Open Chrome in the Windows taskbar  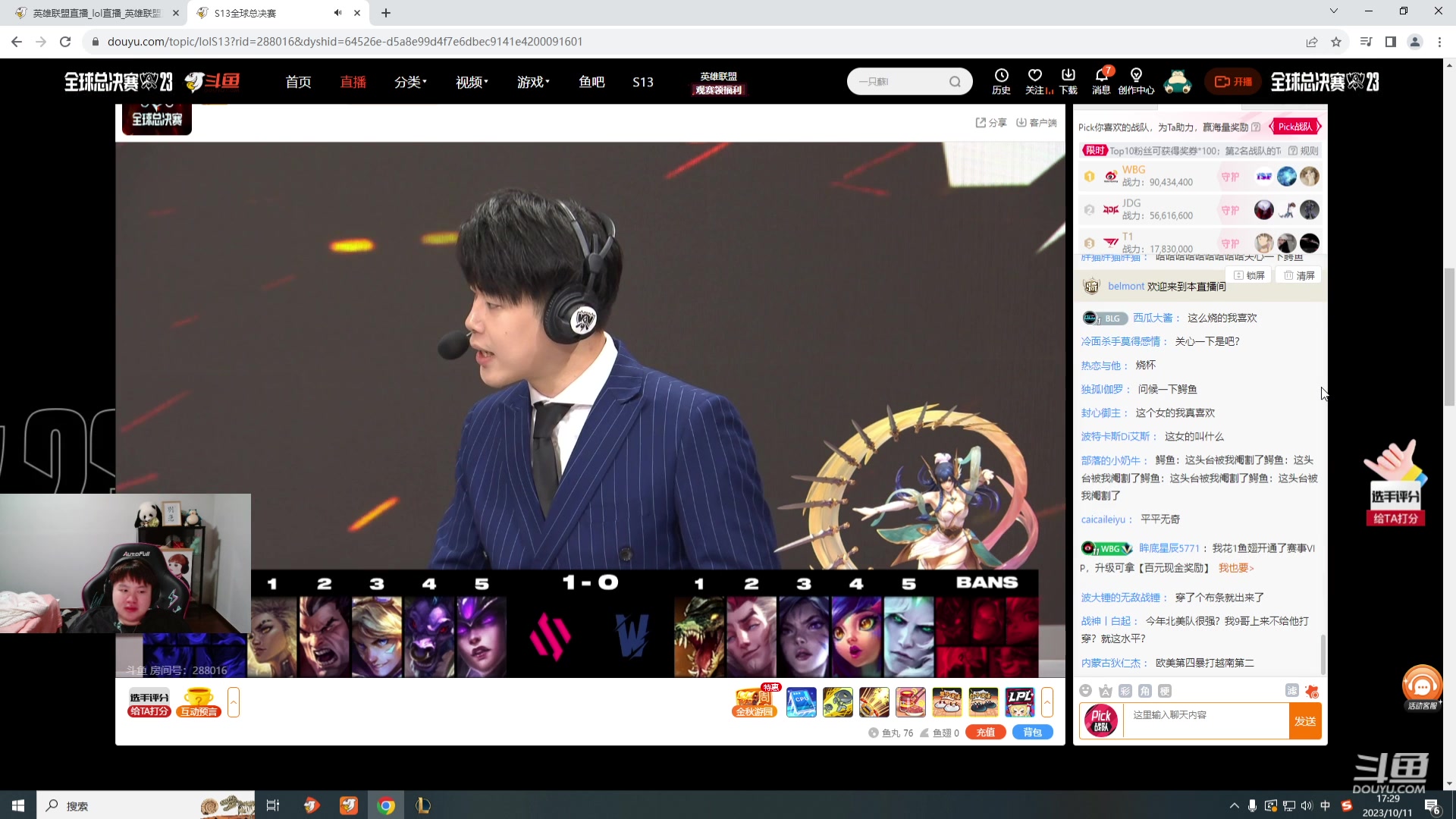386,805
